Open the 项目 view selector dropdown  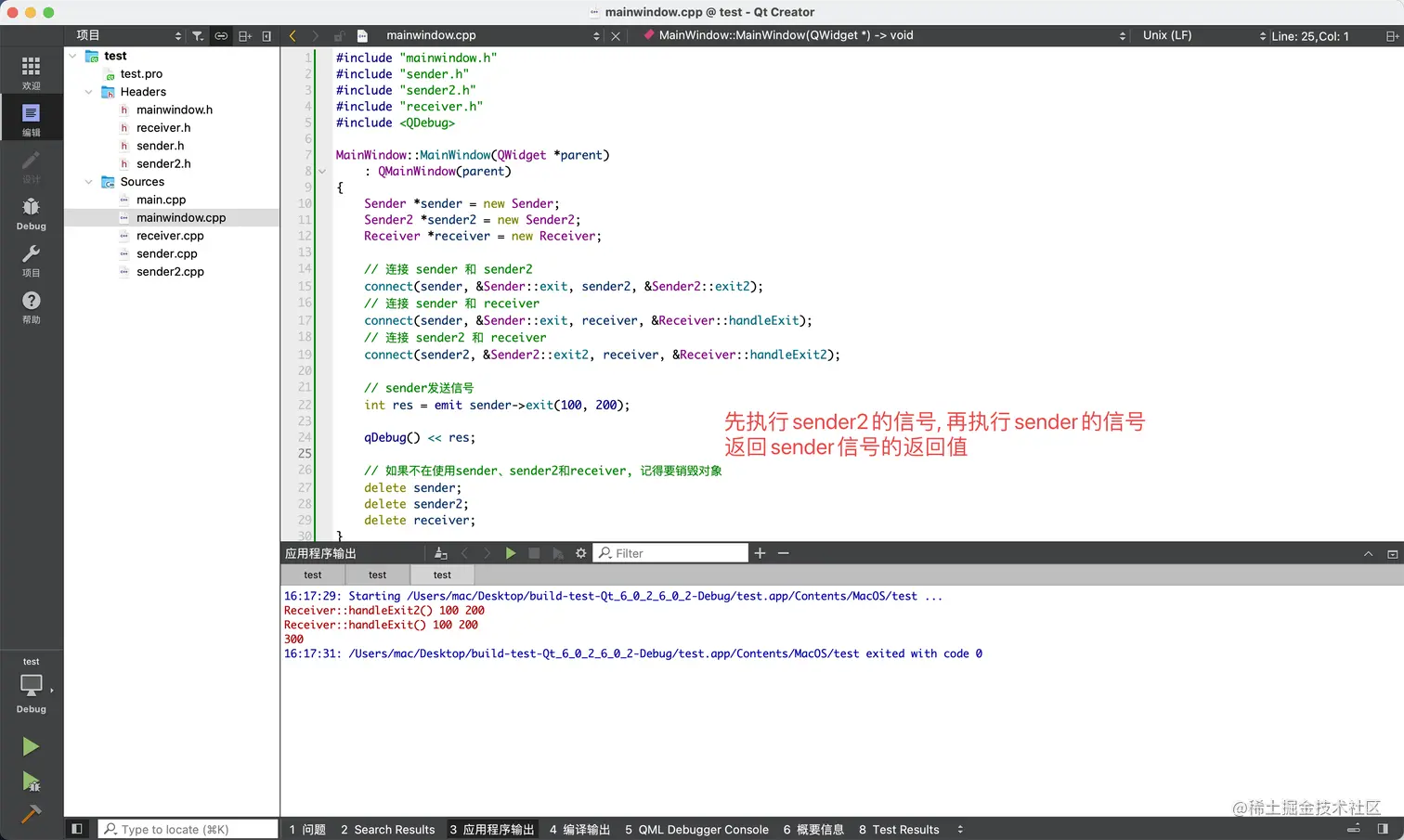pyautogui.click(x=128, y=36)
